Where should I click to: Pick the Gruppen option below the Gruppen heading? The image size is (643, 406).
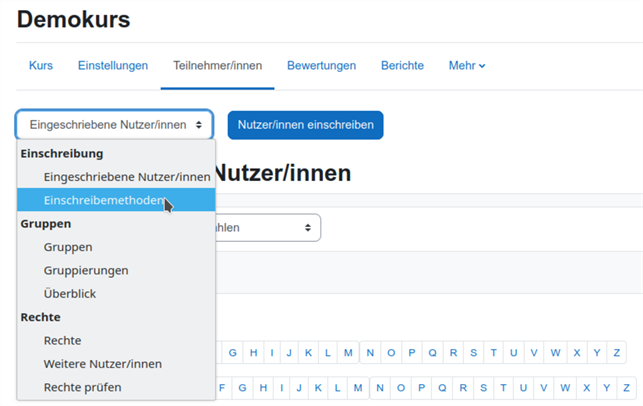tap(68, 247)
